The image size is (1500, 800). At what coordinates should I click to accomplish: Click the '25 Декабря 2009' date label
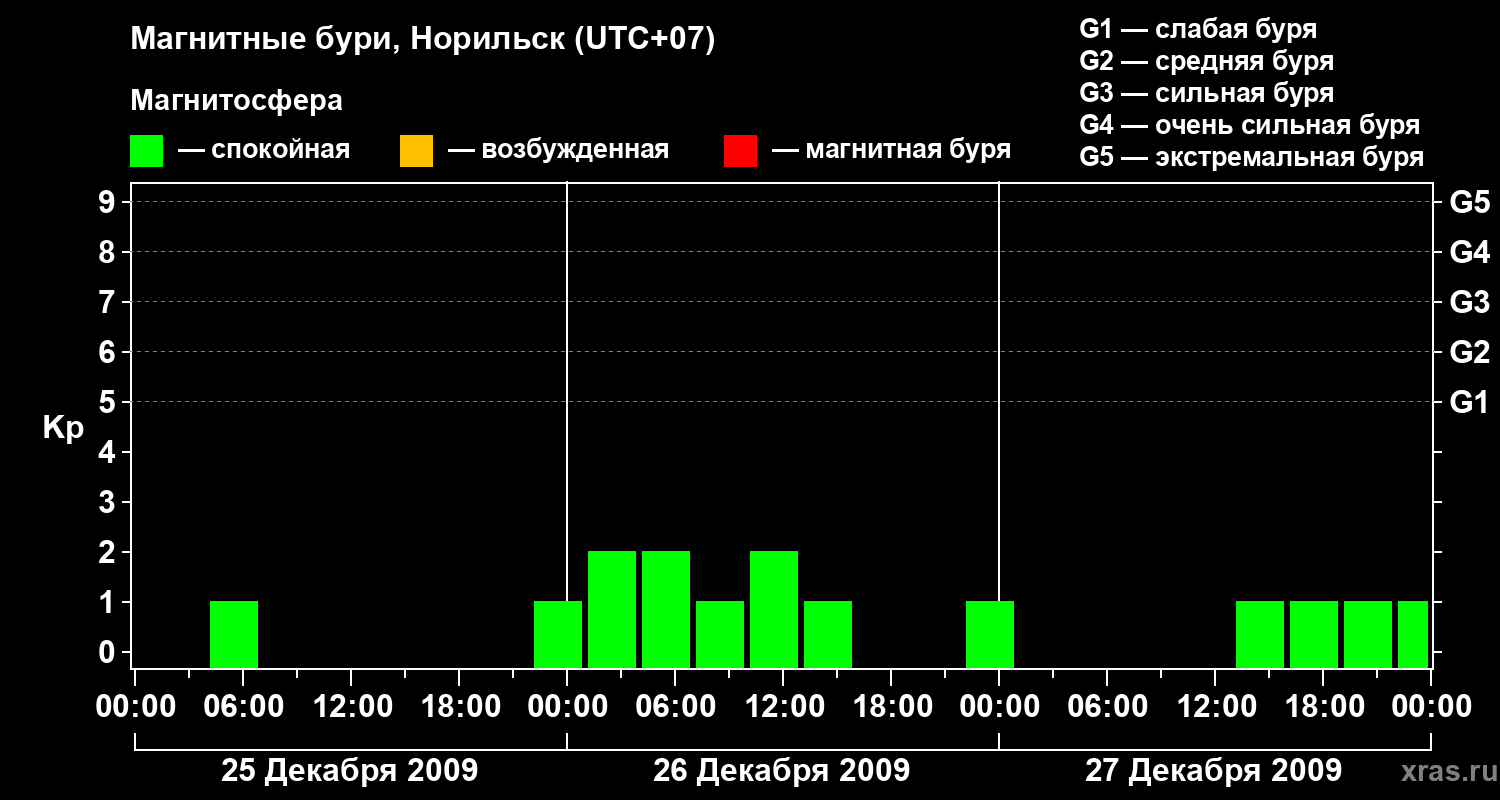tap(349, 771)
